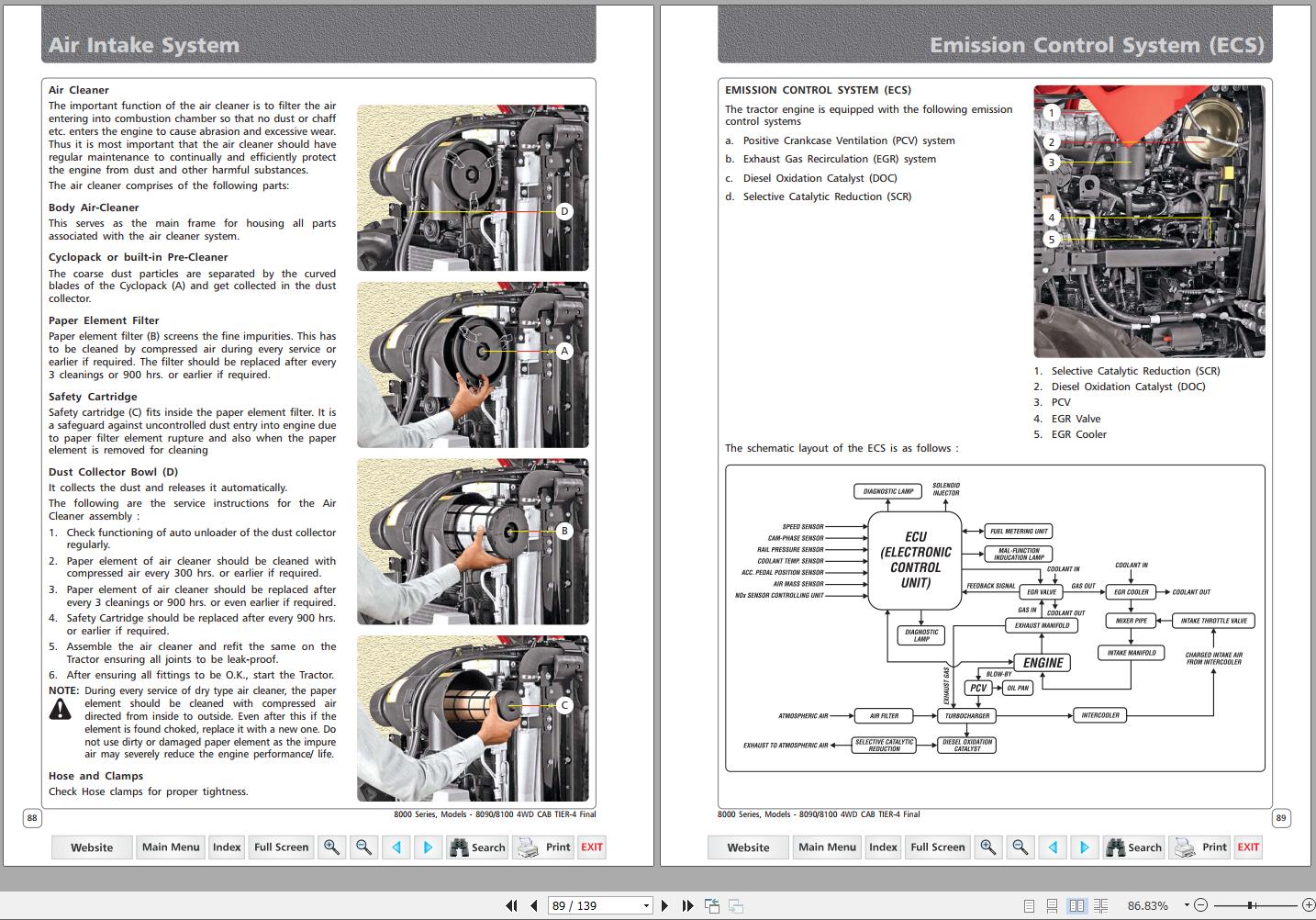Click the Air Intake System page heading

(x=144, y=45)
